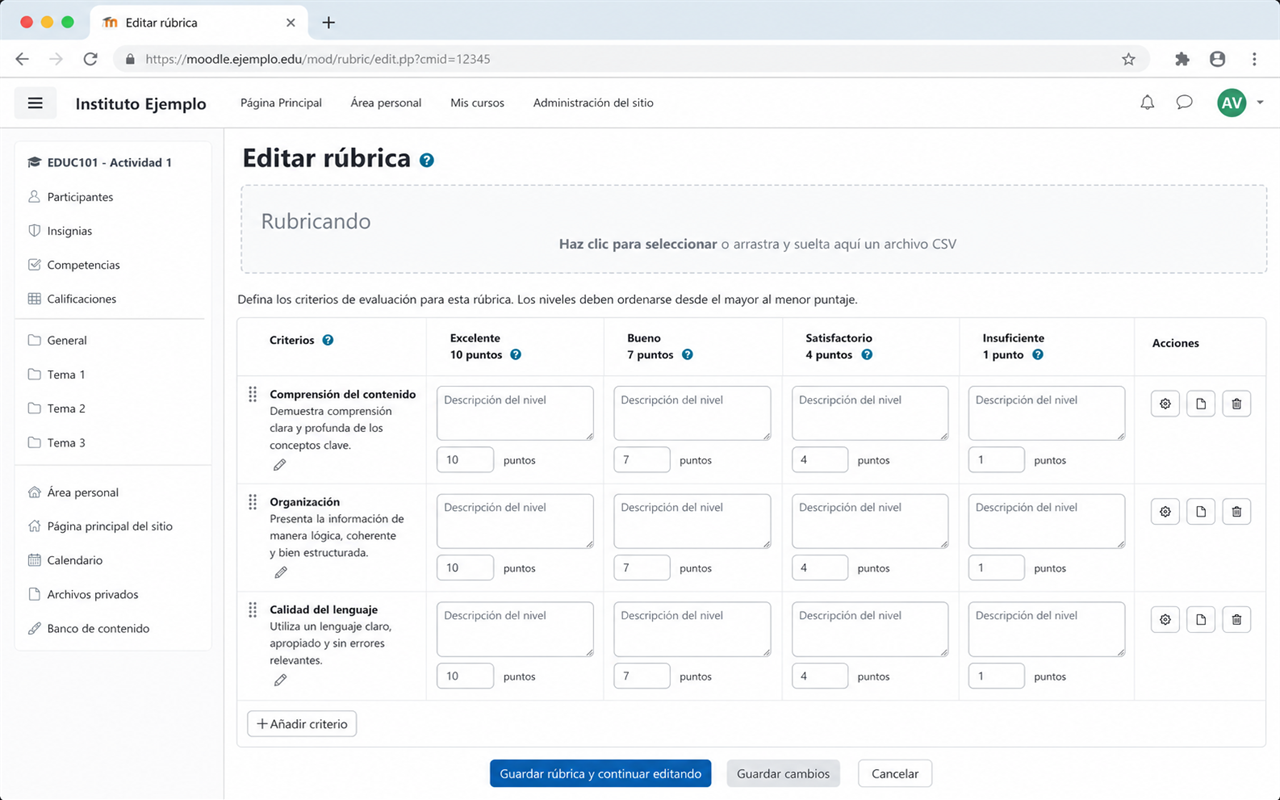Open browser extensions puzzle icon
The width and height of the screenshot is (1280, 800).
(1182, 59)
